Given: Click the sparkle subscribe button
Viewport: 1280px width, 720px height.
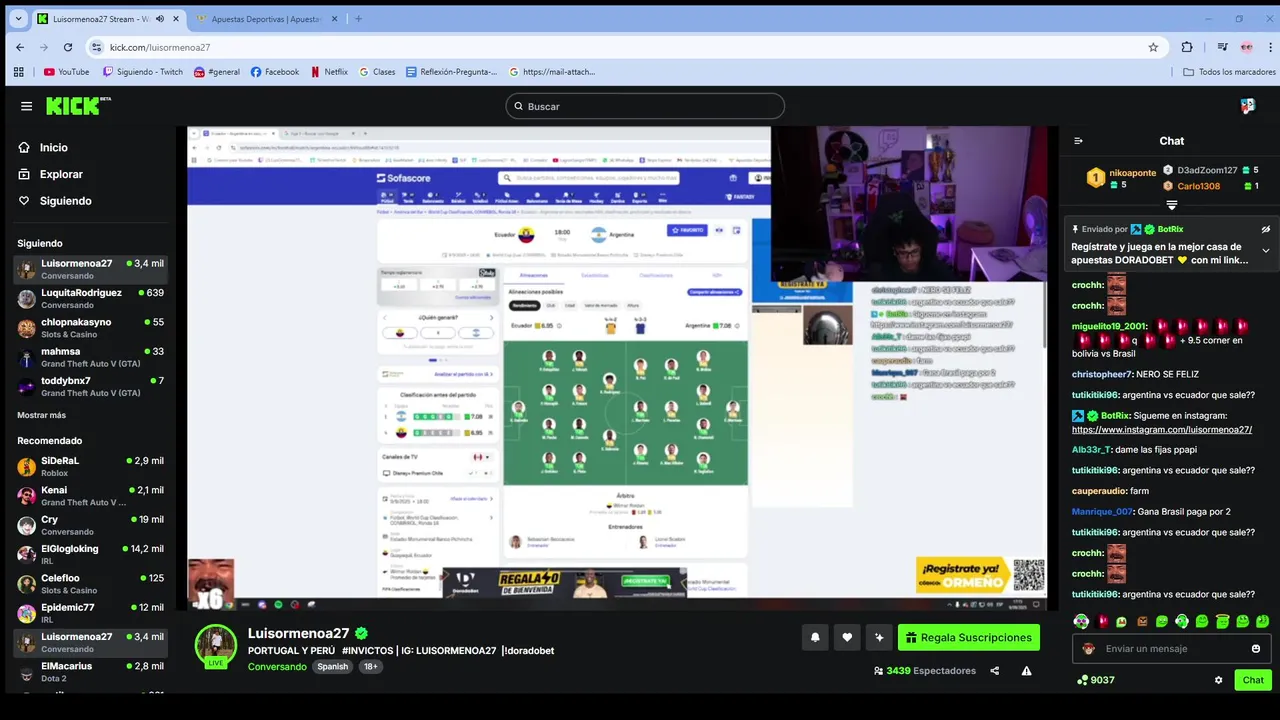Looking at the screenshot, I should (x=879, y=637).
